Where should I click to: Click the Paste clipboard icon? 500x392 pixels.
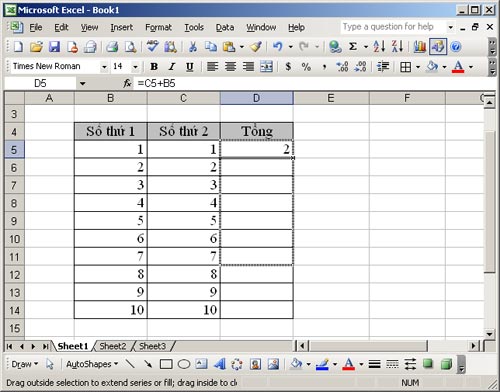[x=229, y=47]
